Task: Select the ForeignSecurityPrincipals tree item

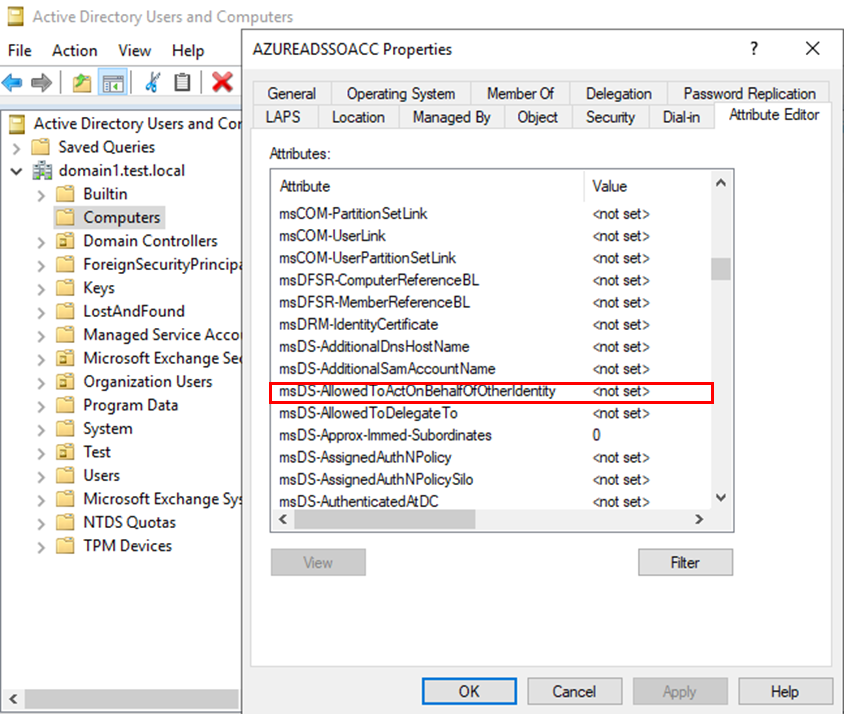Action: pyautogui.click(x=162, y=264)
